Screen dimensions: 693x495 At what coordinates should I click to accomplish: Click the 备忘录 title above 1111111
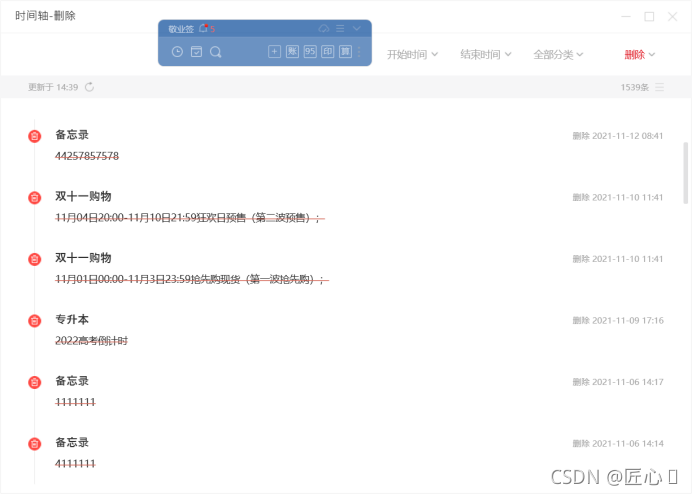(72, 381)
